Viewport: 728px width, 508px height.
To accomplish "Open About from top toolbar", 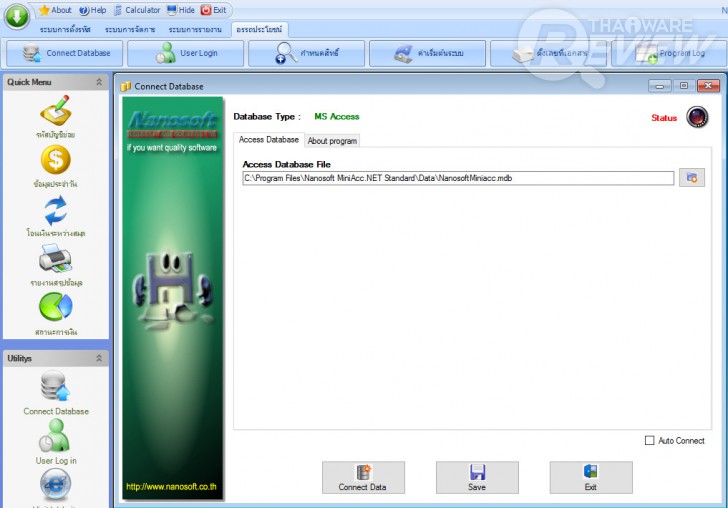I will [x=55, y=10].
